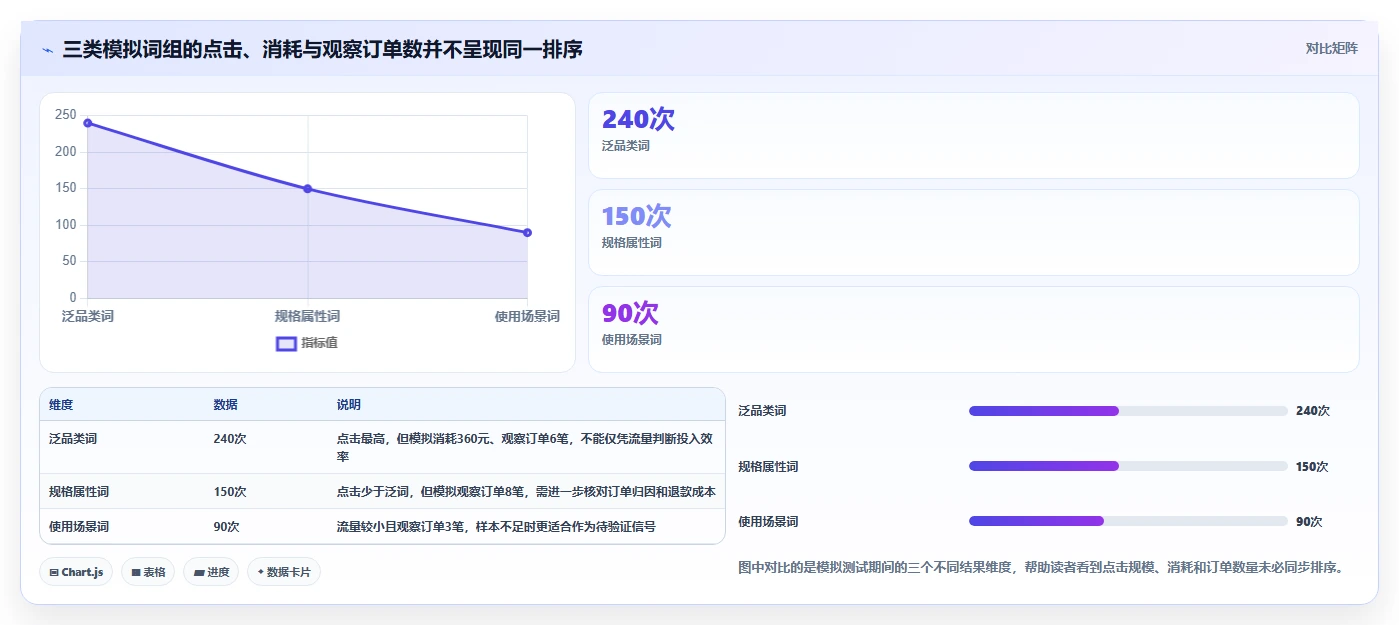Click the 表格 tag chip
Image resolution: width=1399 pixels, height=625 pixels.
(x=148, y=572)
